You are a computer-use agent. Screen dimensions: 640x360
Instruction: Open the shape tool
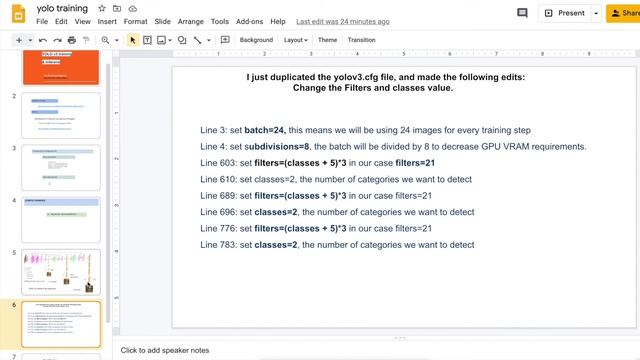coord(182,40)
